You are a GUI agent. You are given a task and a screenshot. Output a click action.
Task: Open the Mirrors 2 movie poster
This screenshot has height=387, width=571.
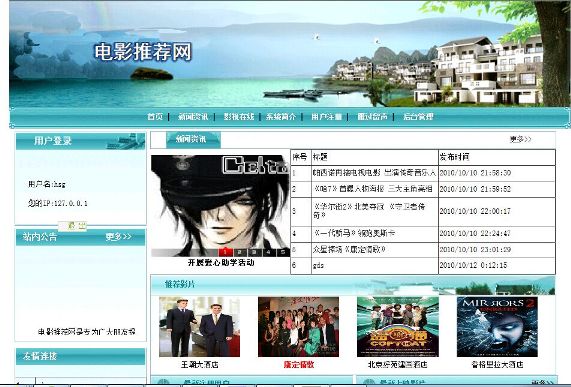point(497,327)
